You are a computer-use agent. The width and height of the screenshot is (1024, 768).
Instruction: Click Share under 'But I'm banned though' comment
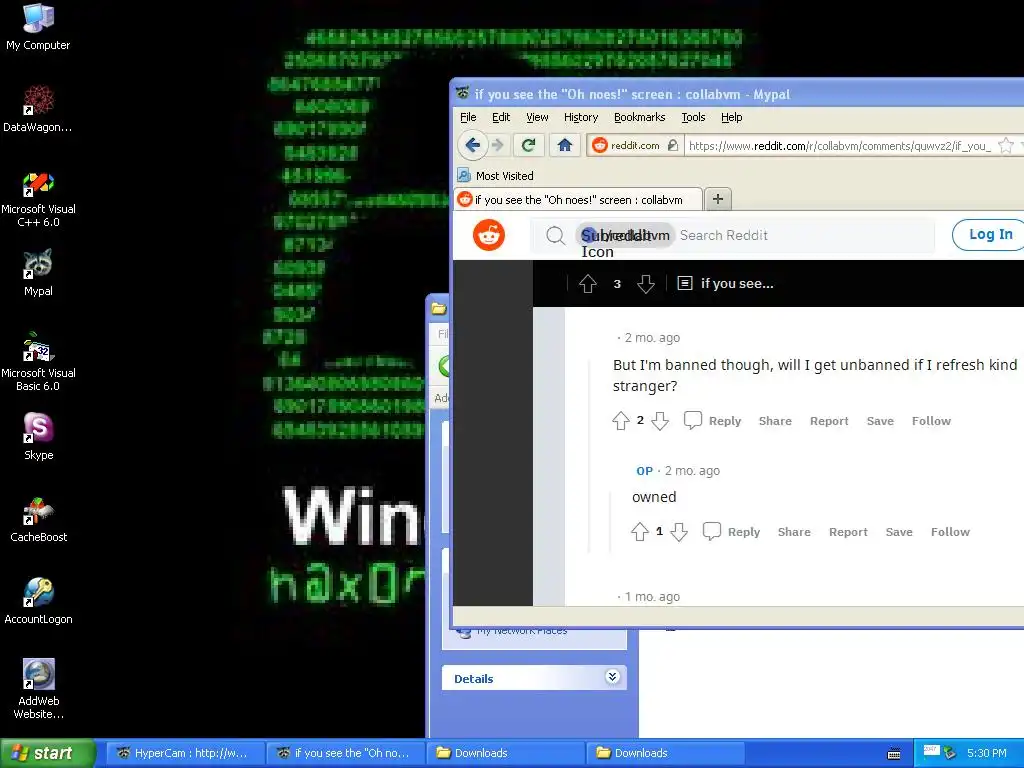(x=775, y=421)
